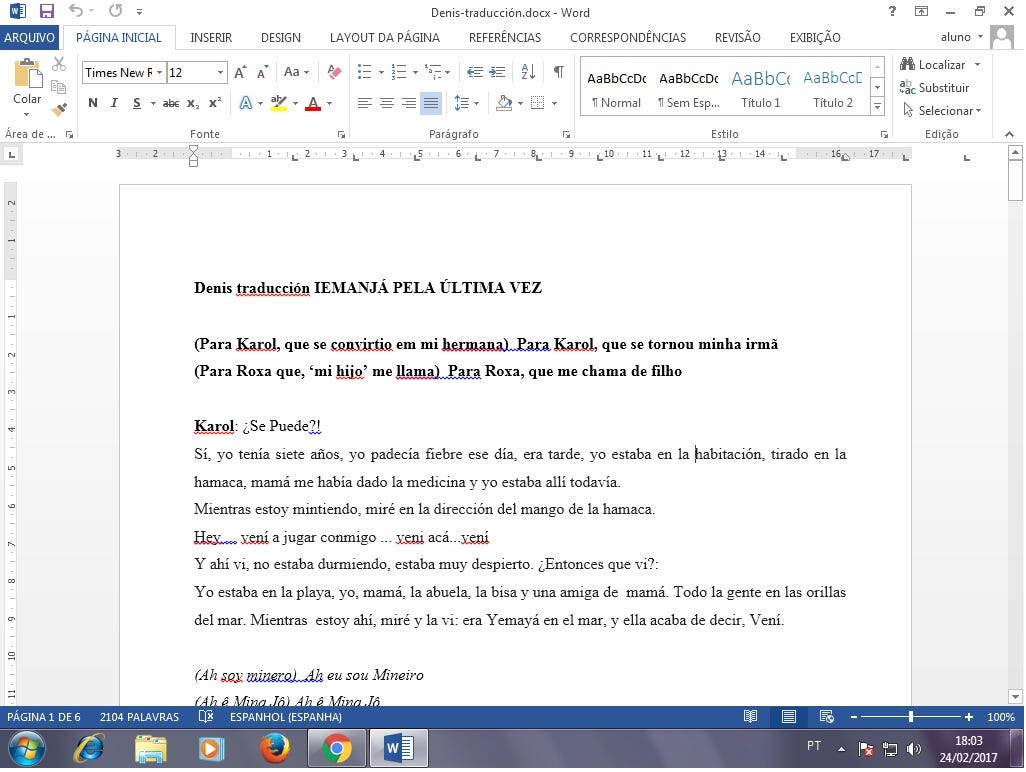Switch to the REFERÊNCIAS tab

[x=505, y=37]
